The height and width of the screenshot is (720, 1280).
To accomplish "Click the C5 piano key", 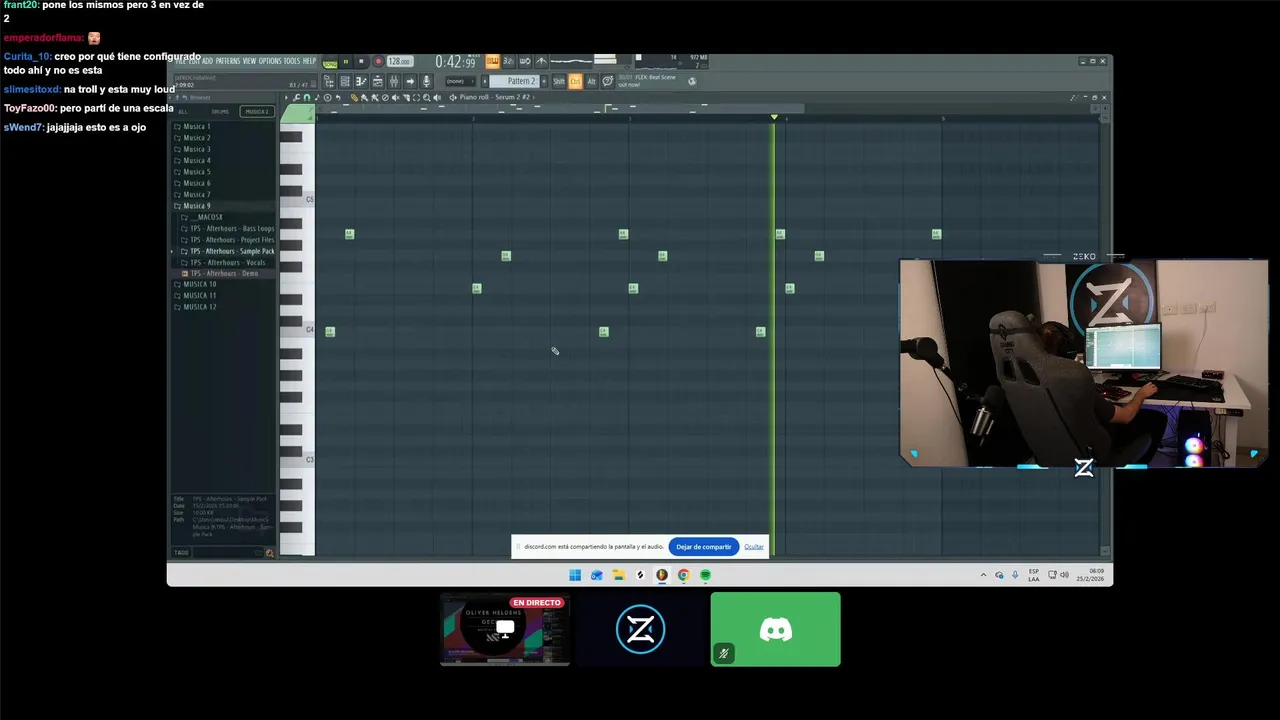I will (x=298, y=200).
